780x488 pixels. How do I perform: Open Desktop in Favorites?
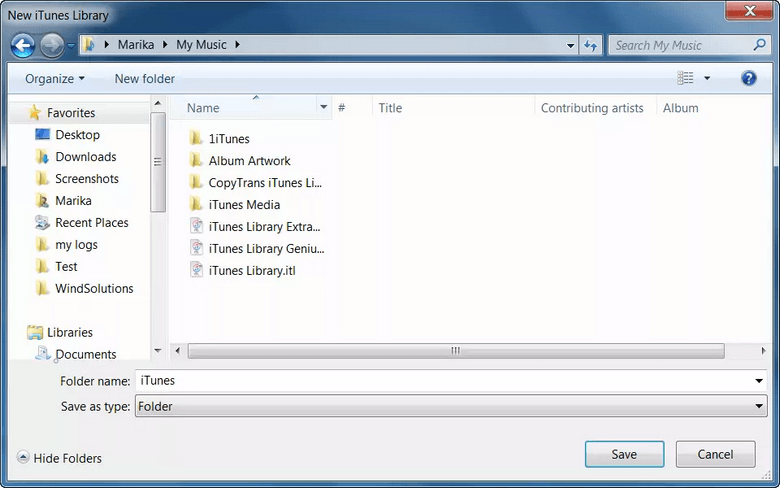(78, 135)
